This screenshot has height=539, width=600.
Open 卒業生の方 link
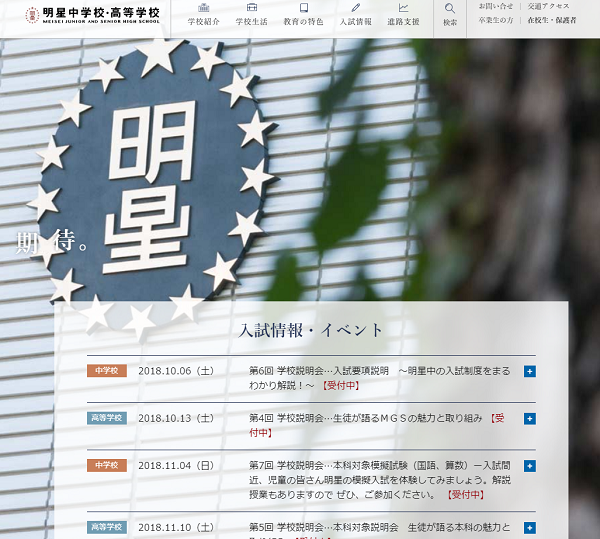point(496,20)
